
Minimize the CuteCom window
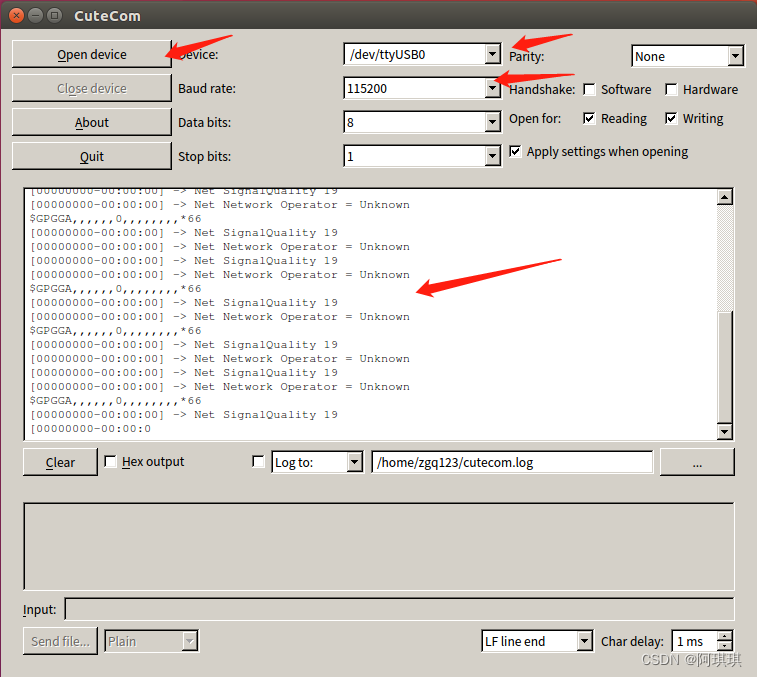pyautogui.click(x=36, y=15)
